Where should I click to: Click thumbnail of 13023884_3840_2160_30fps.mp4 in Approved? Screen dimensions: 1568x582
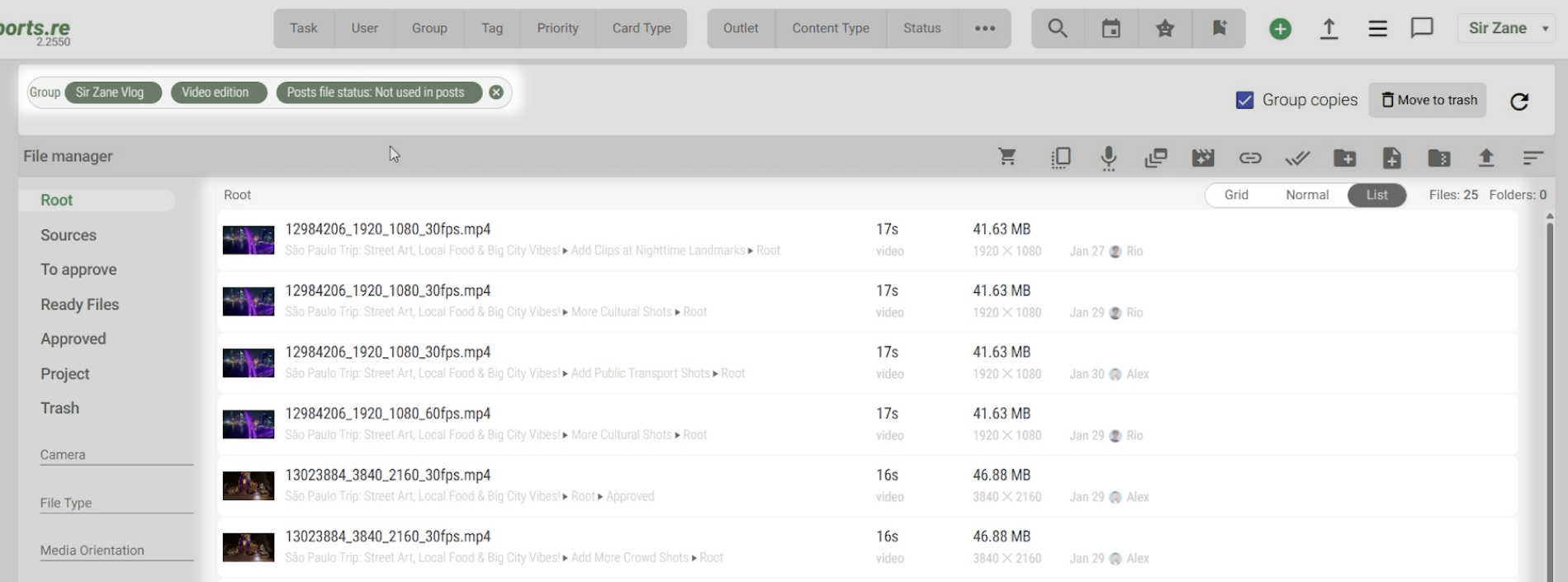point(249,485)
